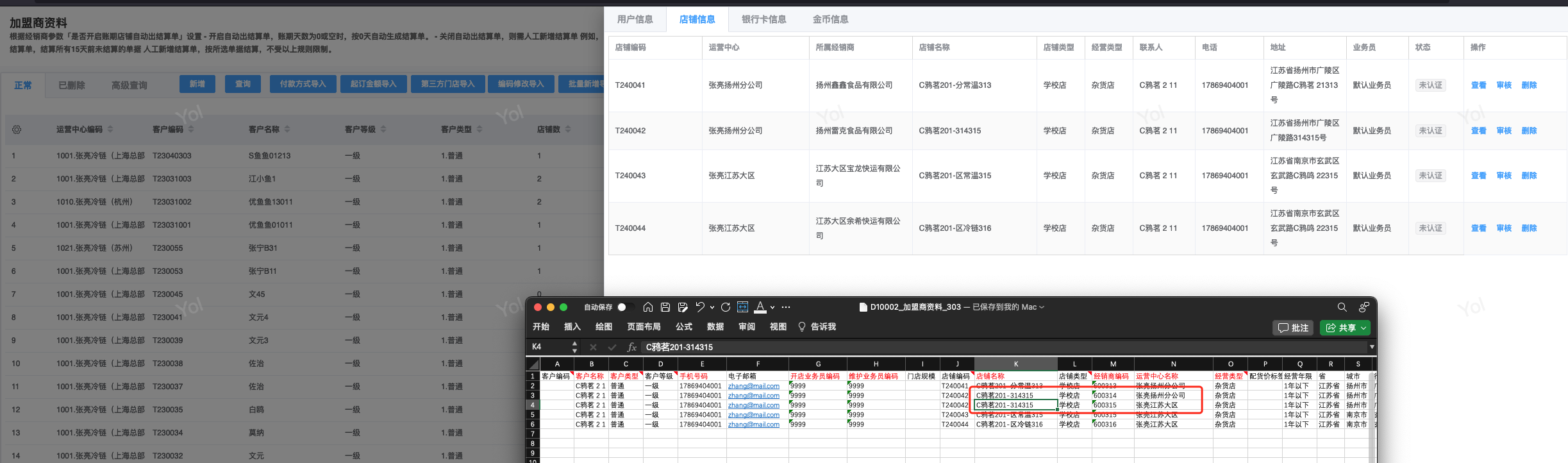Sort by 客户名称 column arrows
This screenshot has width=1568, height=463.
[x=287, y=130]
